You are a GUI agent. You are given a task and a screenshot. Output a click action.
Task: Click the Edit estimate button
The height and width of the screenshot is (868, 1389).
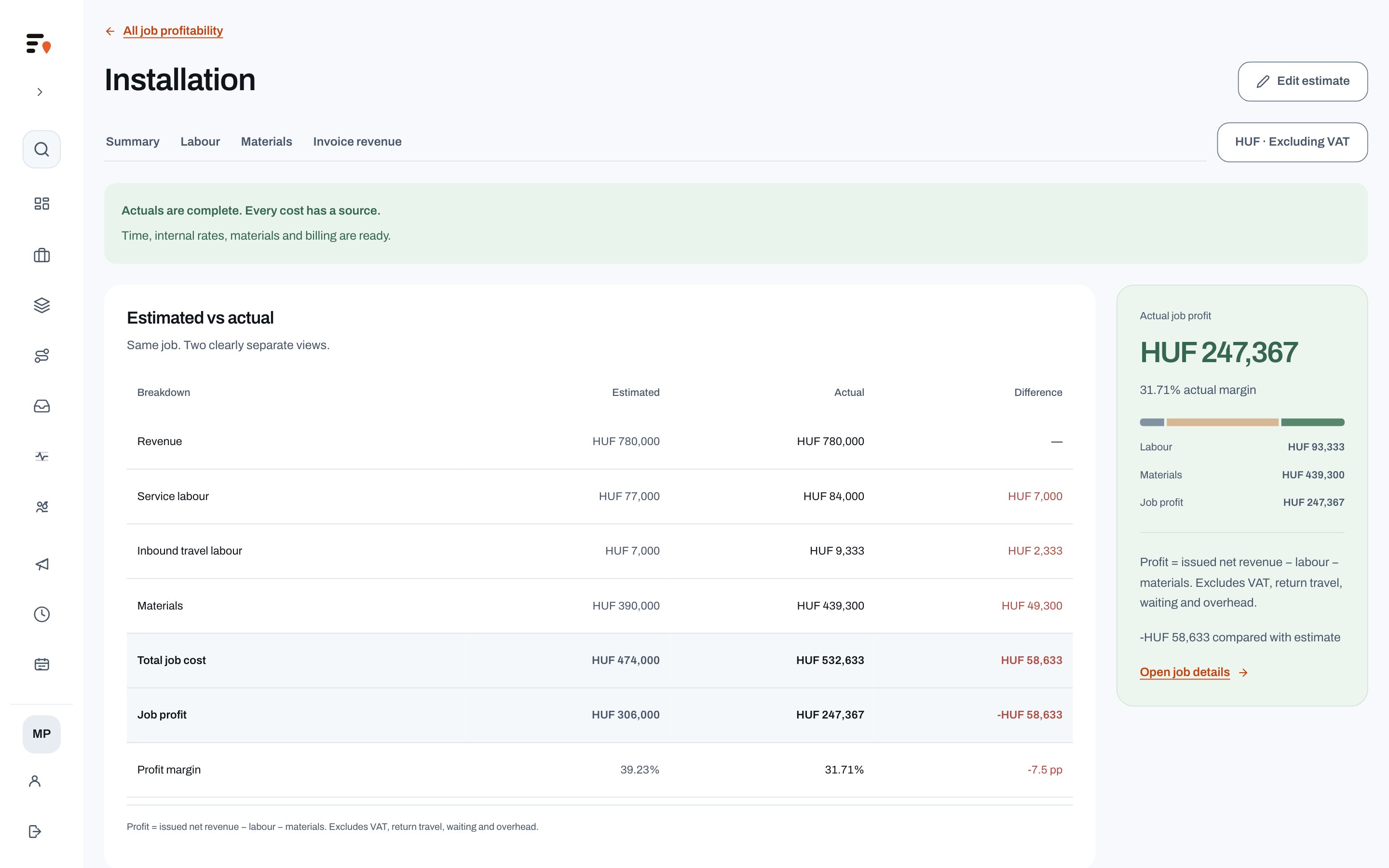pos(1302,81)
